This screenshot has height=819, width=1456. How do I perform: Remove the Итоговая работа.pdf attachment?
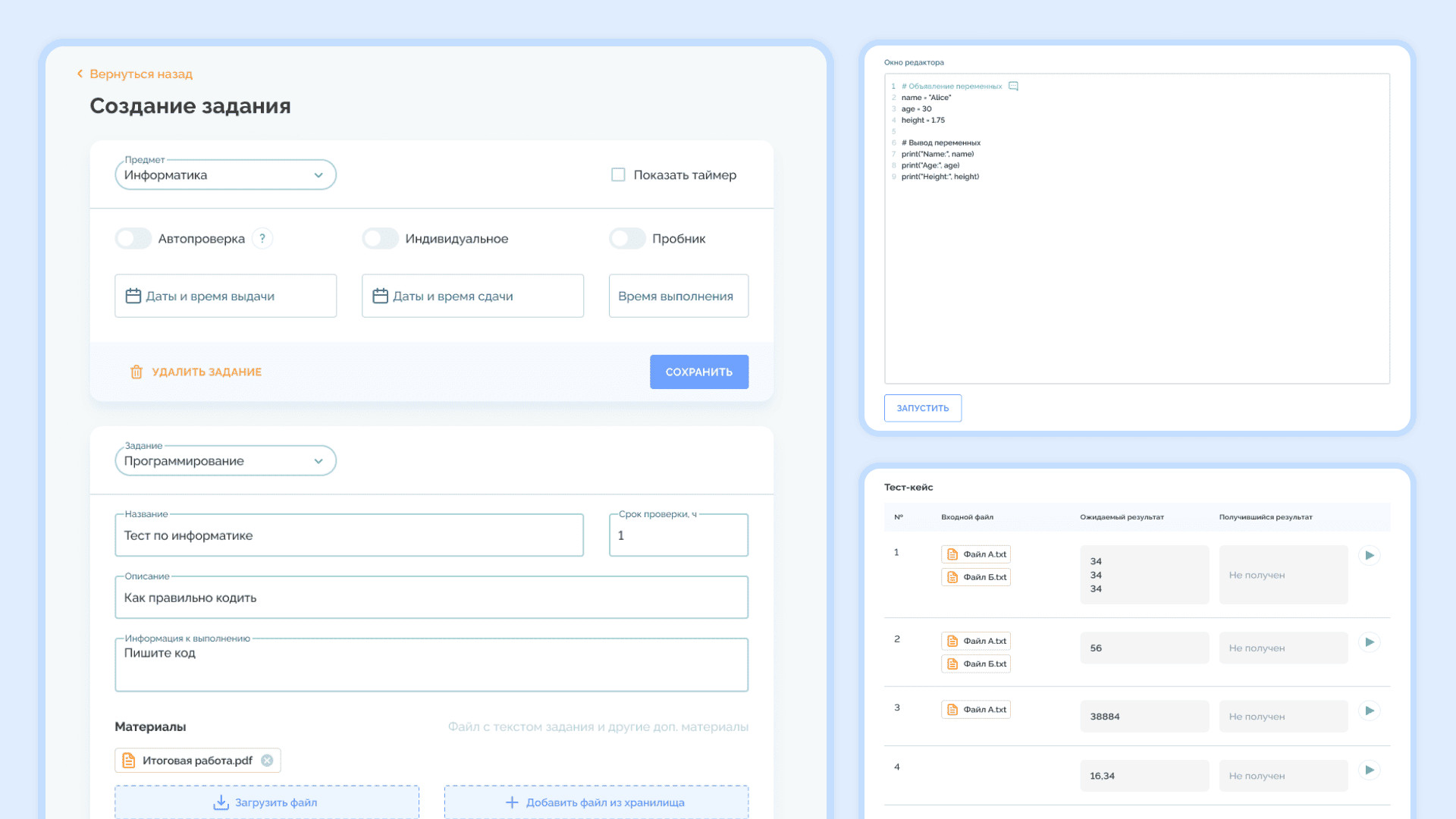pos(267,761)
